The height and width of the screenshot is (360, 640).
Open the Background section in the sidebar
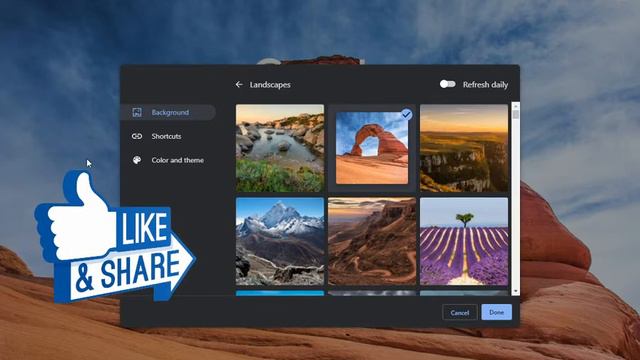168,112
